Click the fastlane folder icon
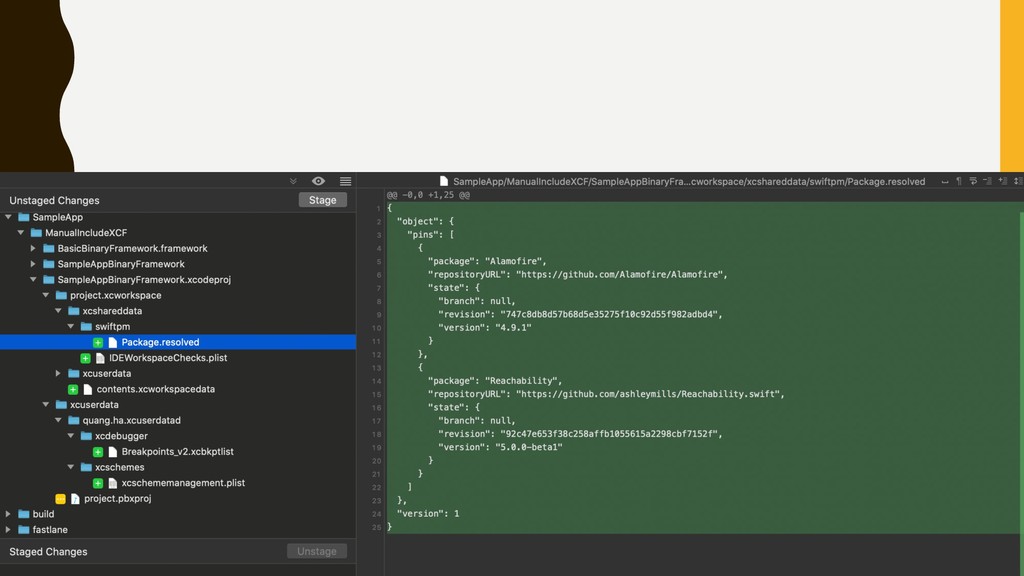Image resolution: width=1024 pixels, height=576 pixels. pos(24,530)
